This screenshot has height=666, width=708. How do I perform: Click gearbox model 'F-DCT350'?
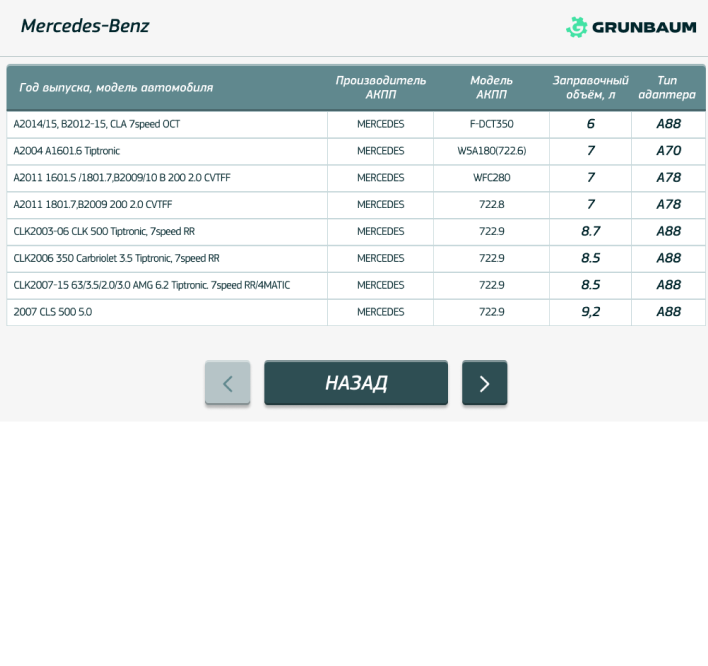[x=491, y=124]
